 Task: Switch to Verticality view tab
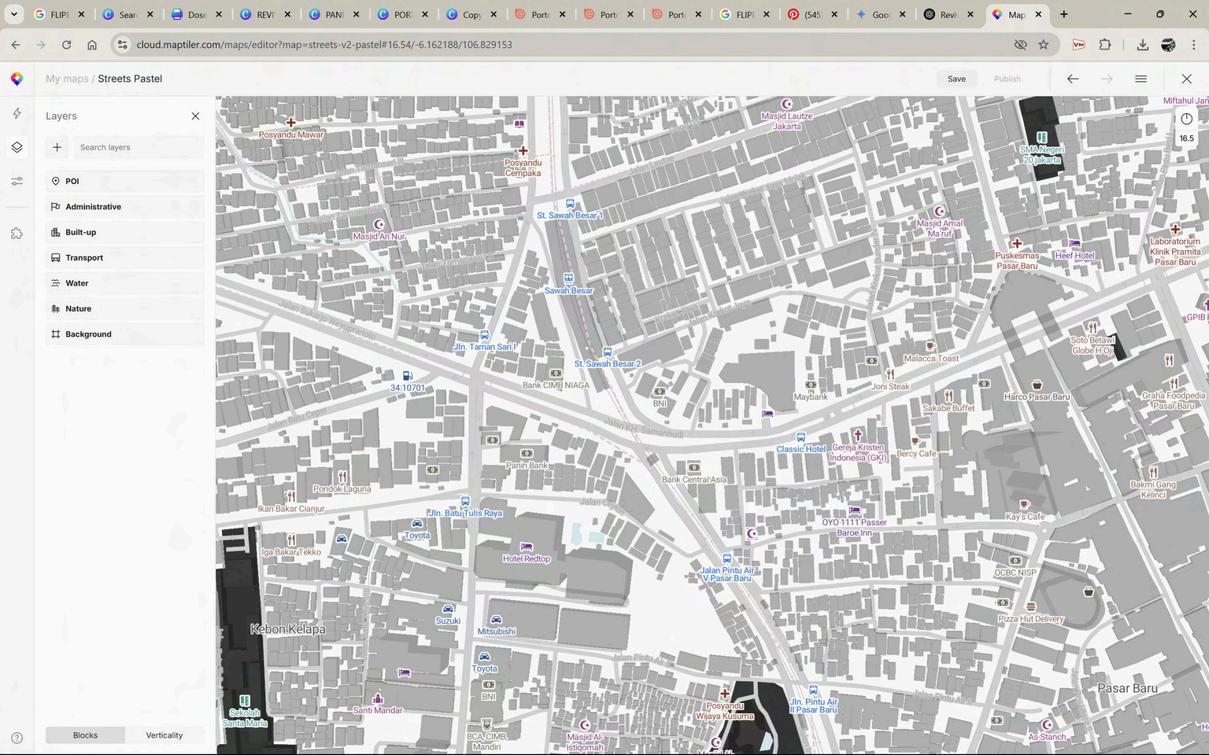pyautogui.click(x=164, y=735)
